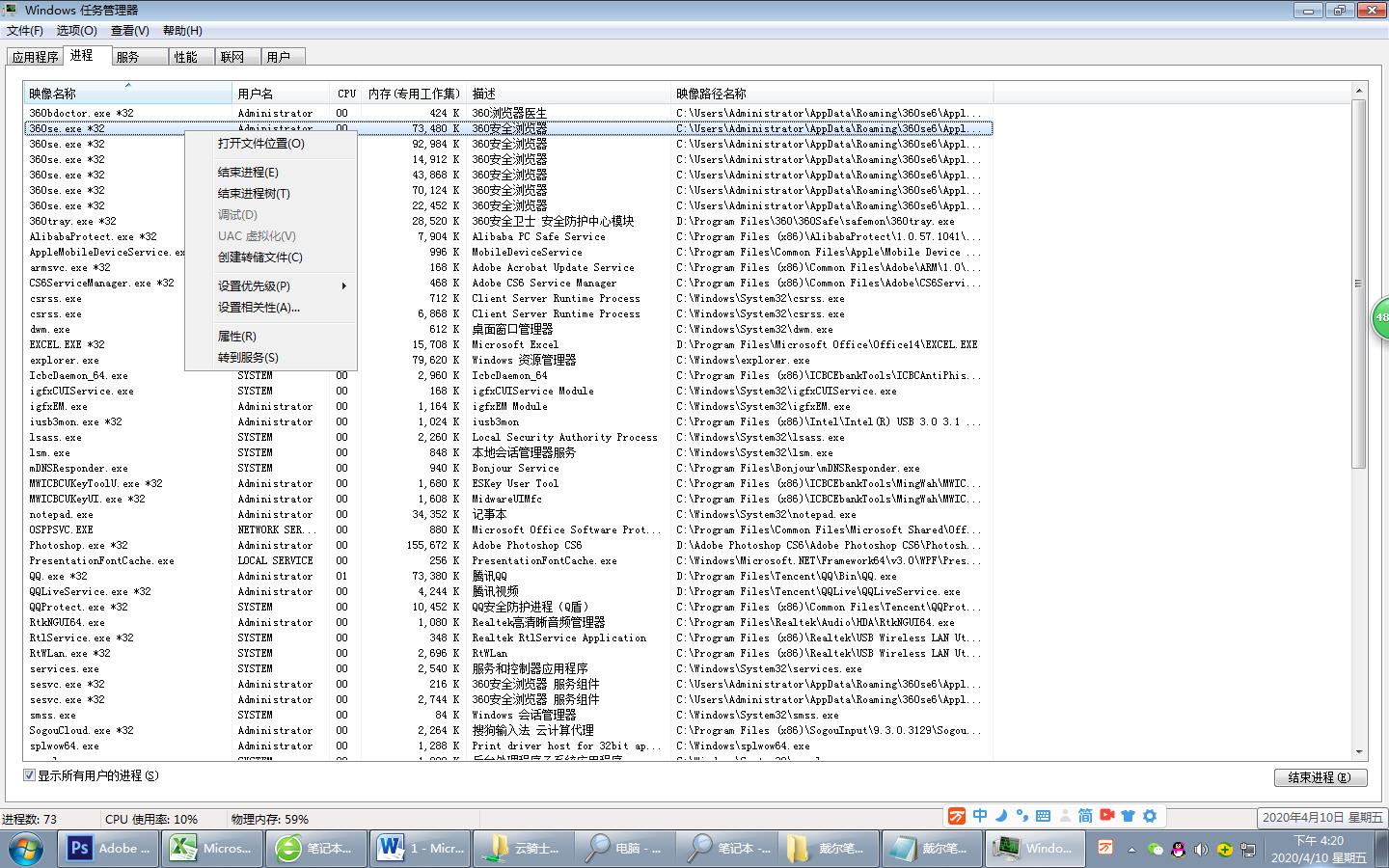Open the Start menu orb

click(x=27, y=848)
